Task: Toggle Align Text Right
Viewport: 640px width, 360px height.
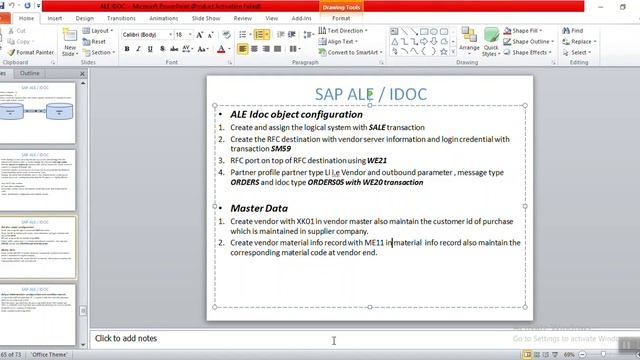Action: pos(266,49)
